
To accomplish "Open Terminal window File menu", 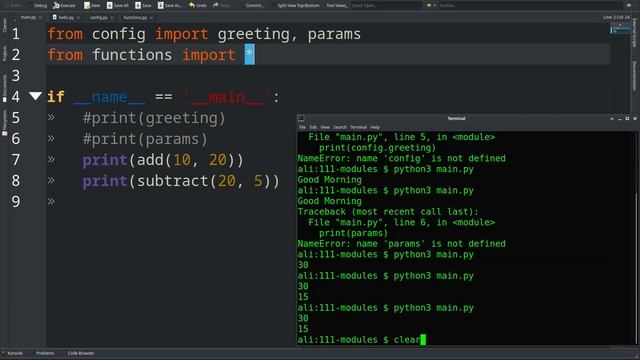I will (302, 127).
